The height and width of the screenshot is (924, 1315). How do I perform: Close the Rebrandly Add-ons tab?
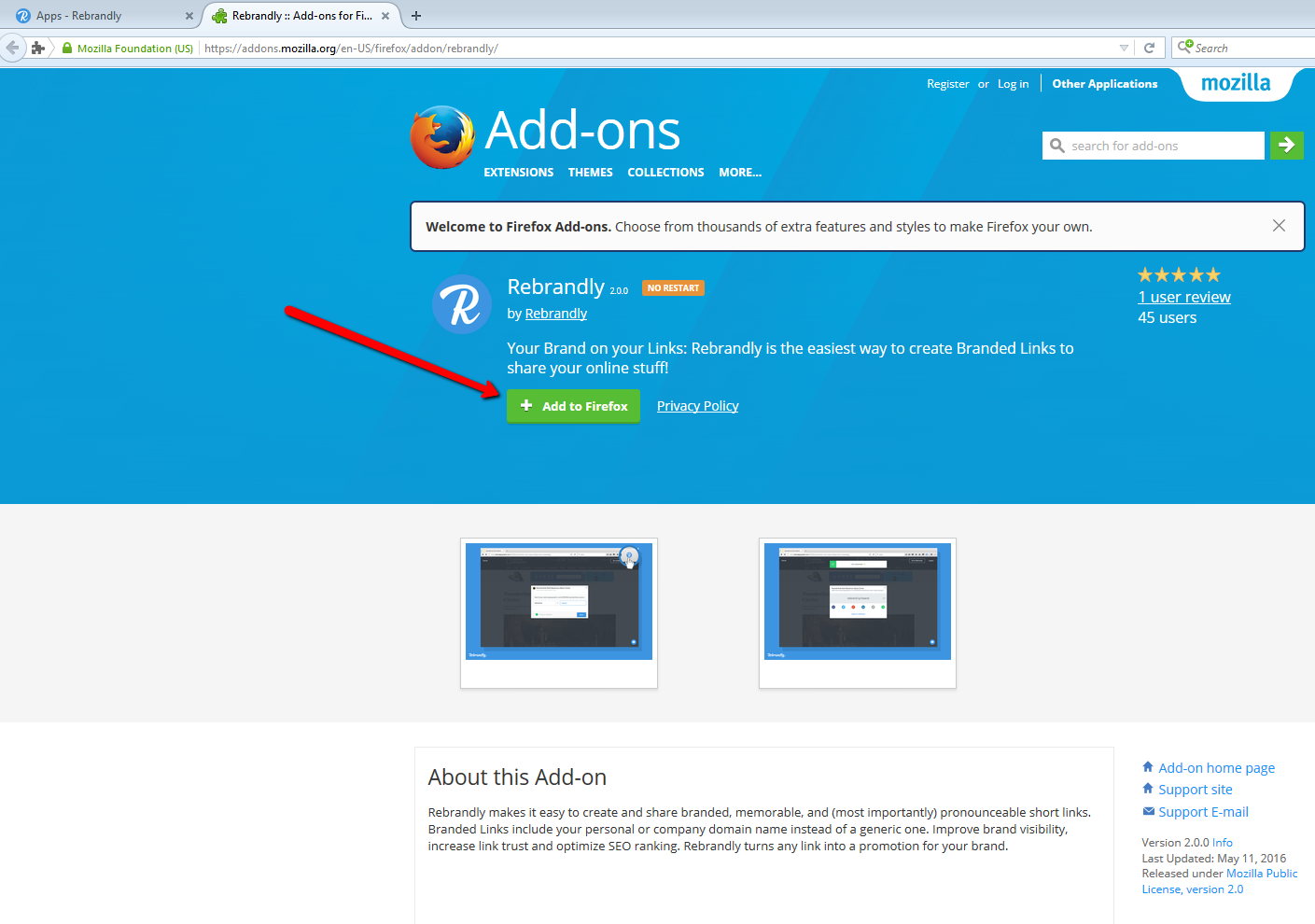[385, 16]
